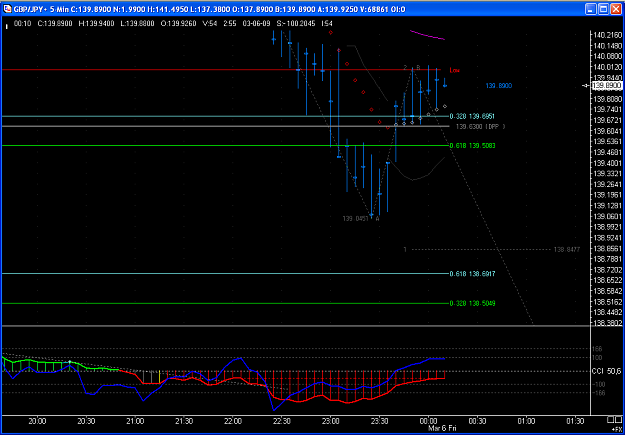Click the 'H:139.9400' high value in header

point(97,24)
